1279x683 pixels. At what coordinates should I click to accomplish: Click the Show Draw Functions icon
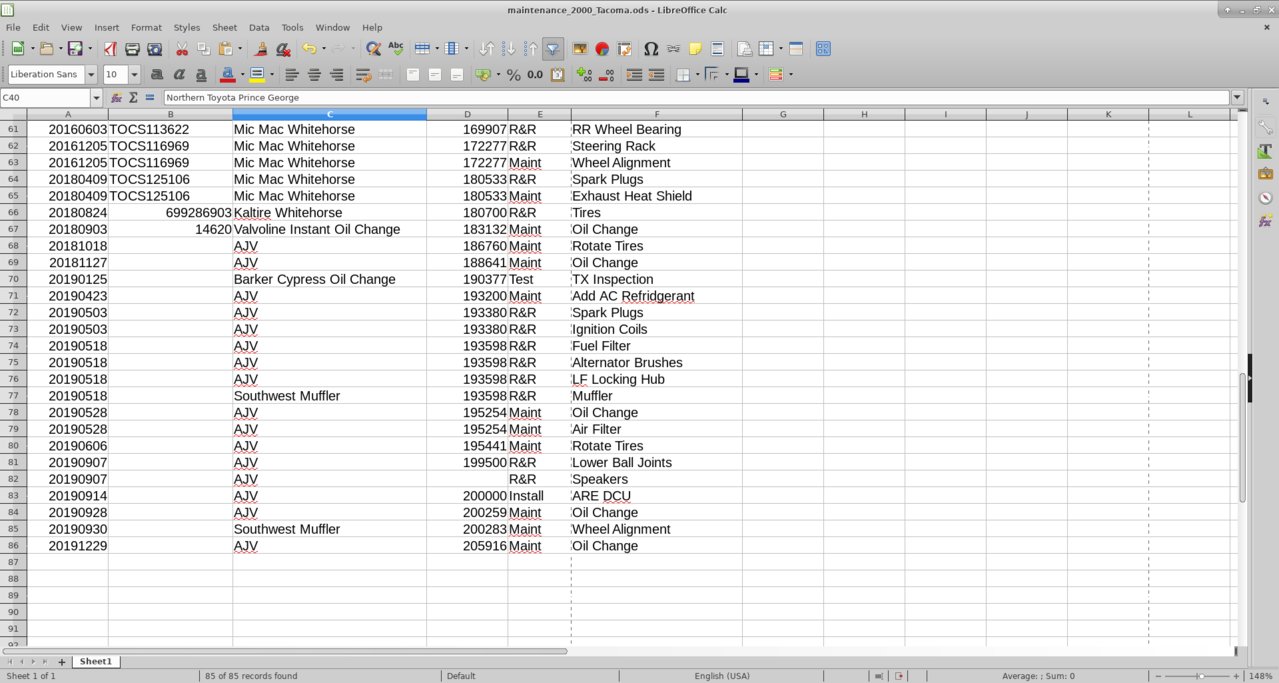823,48
